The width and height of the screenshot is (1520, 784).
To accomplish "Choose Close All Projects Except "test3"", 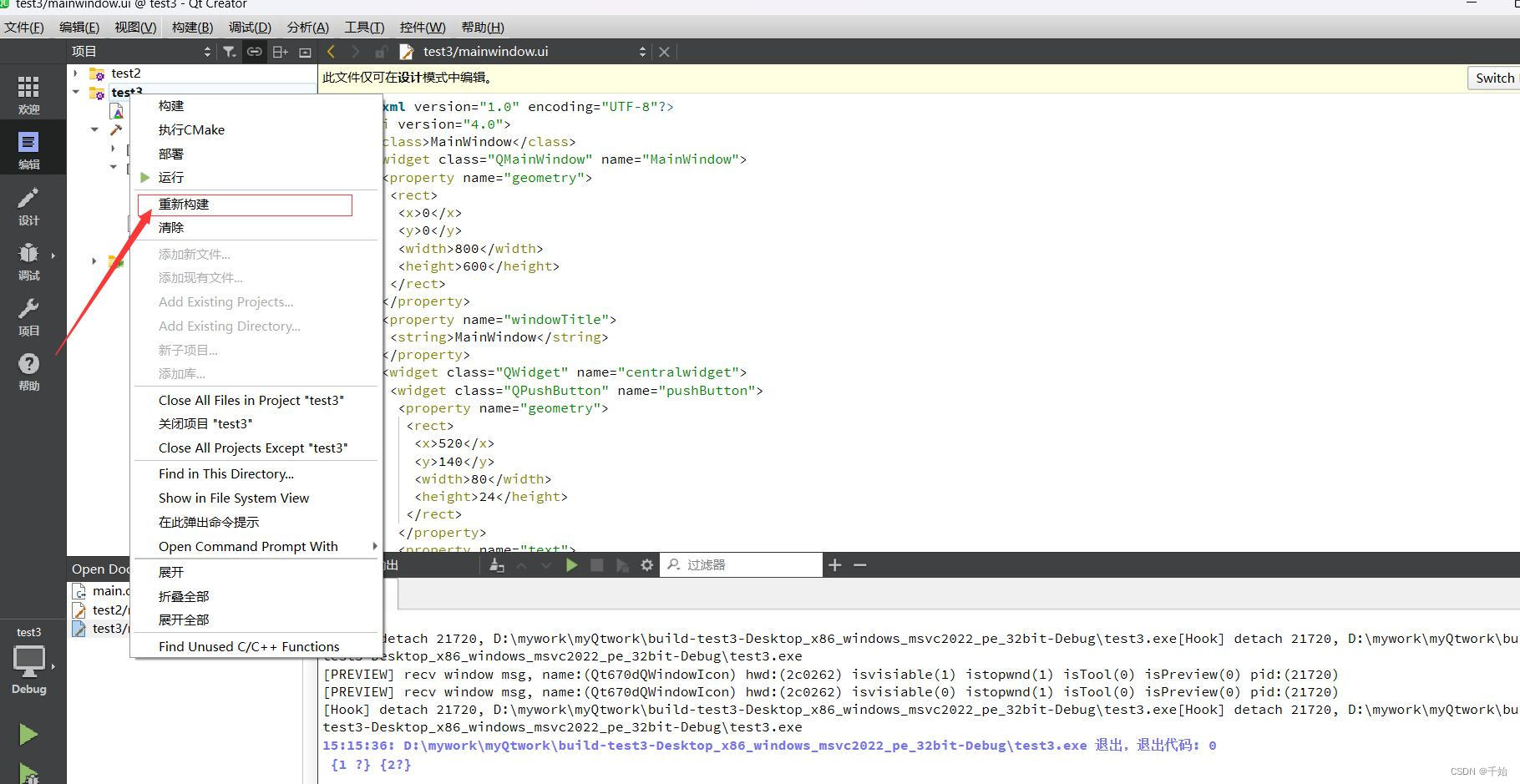I will pos(256,448).
